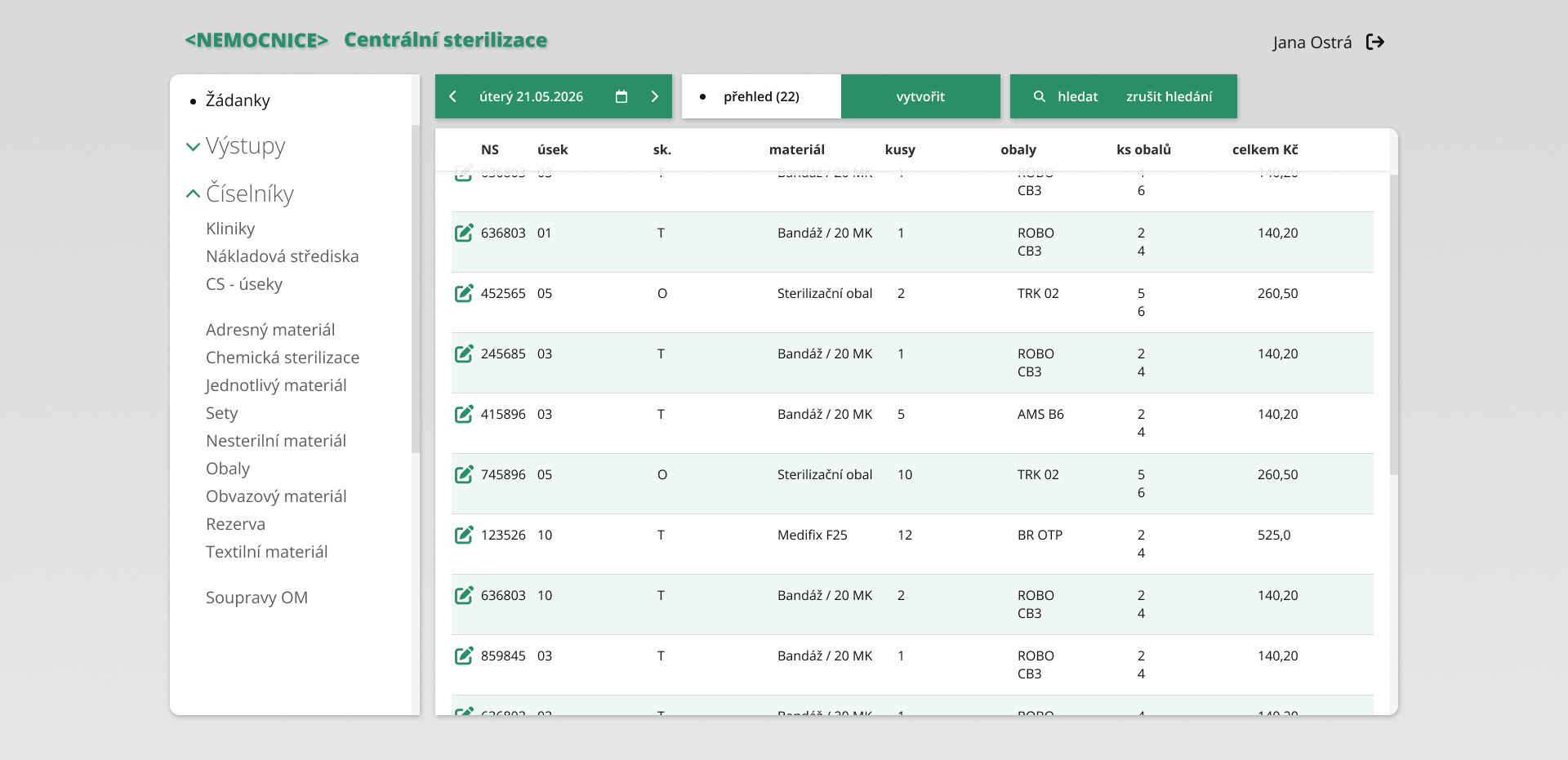Open Textilní materiál list
The height and width of the screenshot is (760, 1568).
click(x=267, y=552)
